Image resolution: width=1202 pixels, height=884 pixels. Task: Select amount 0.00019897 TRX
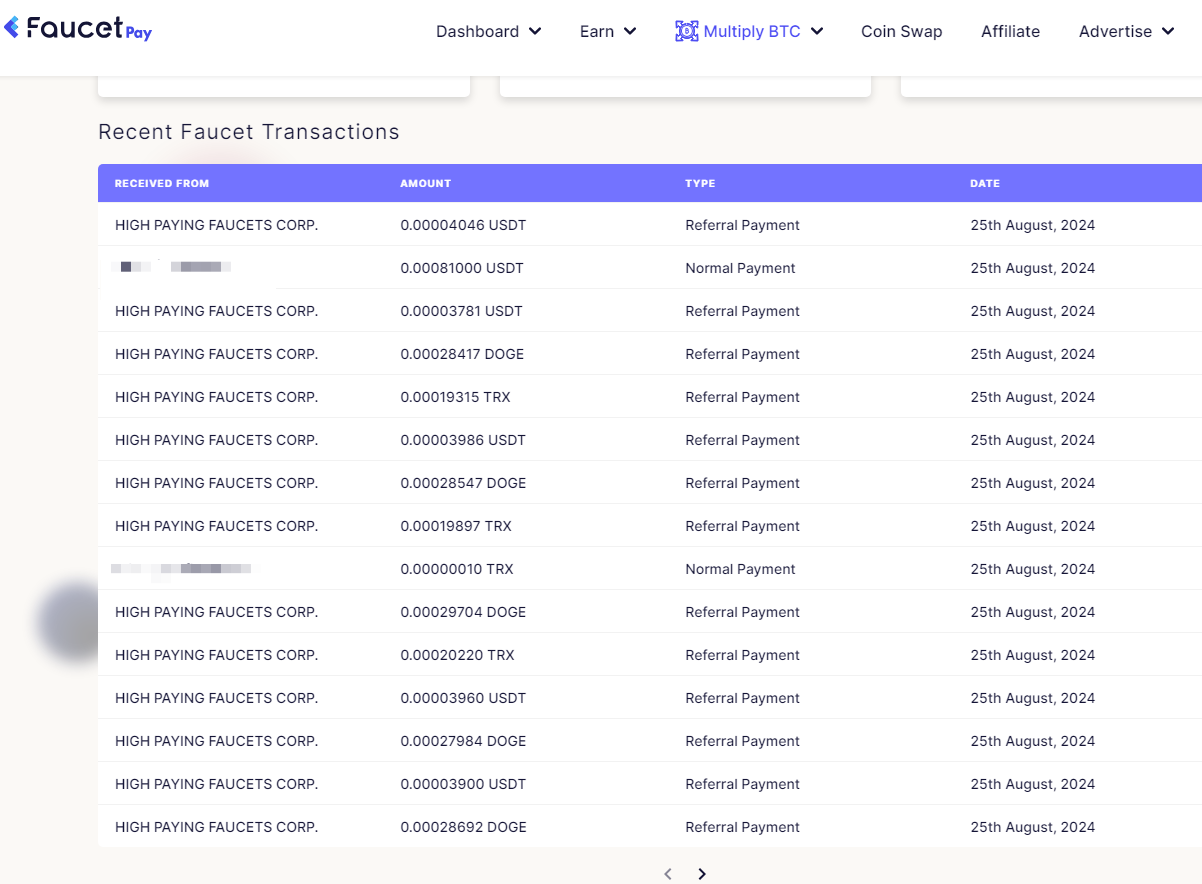pyautogui.click(x=456, y=526)
